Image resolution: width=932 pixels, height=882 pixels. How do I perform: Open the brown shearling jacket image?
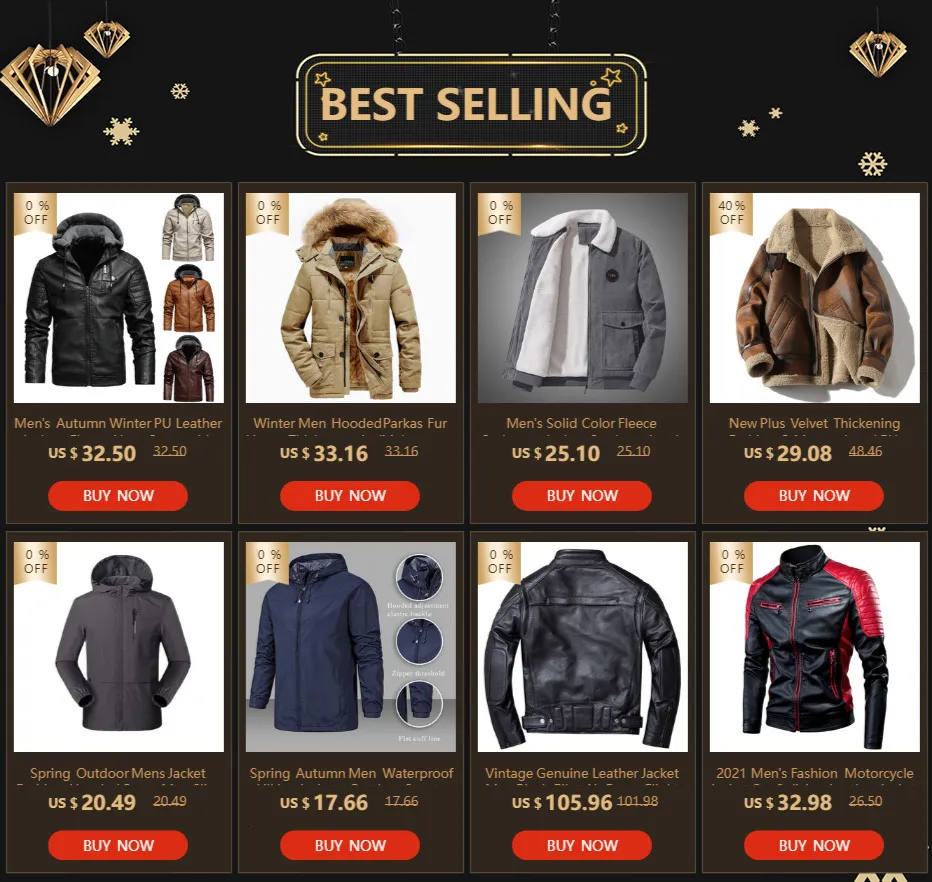(814, 298)
